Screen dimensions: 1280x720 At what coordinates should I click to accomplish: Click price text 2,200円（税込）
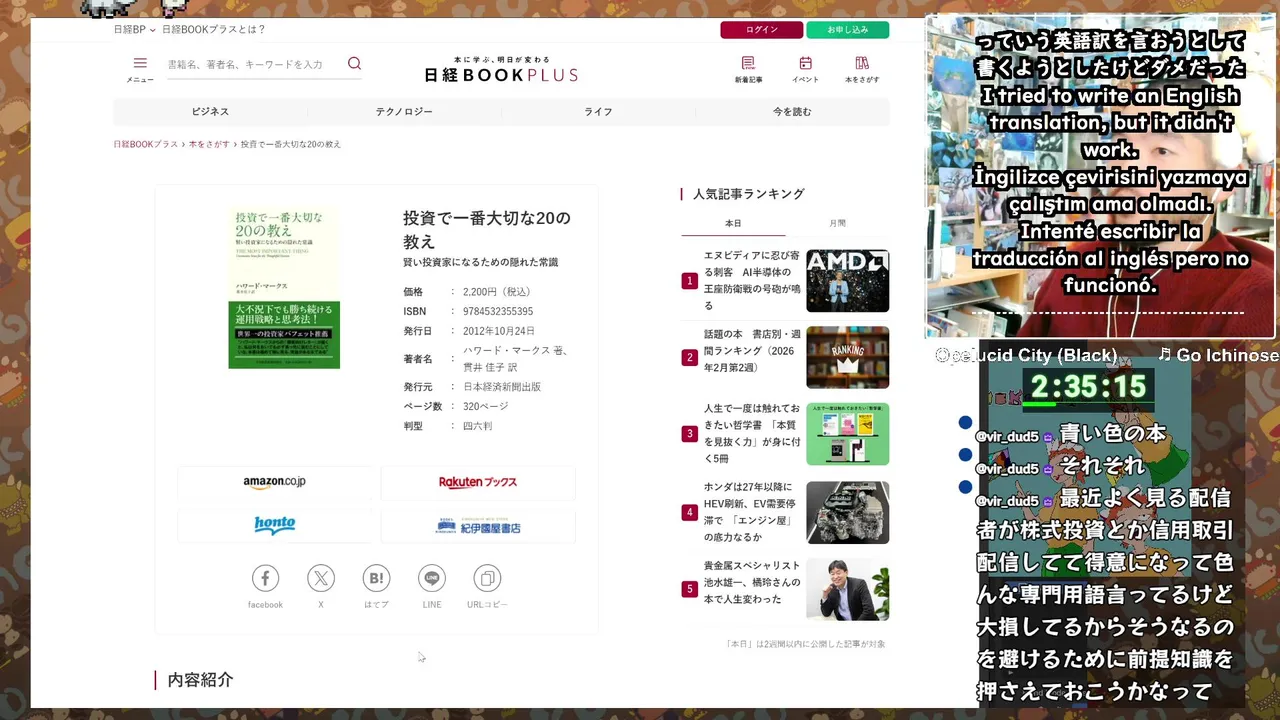(x=497, y=292)
